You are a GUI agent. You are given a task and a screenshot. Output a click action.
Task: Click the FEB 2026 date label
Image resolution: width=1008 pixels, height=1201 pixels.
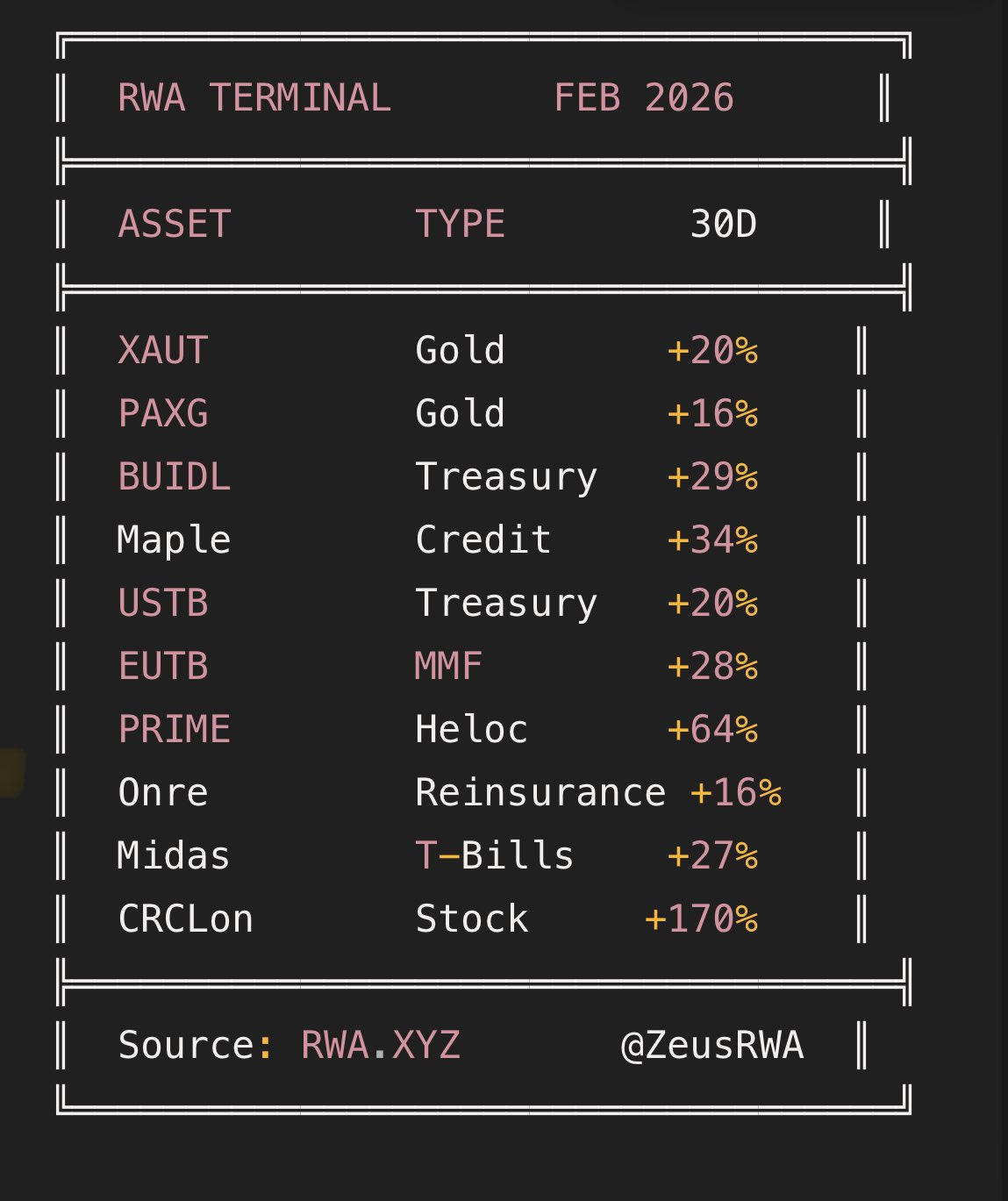point(643,97)
